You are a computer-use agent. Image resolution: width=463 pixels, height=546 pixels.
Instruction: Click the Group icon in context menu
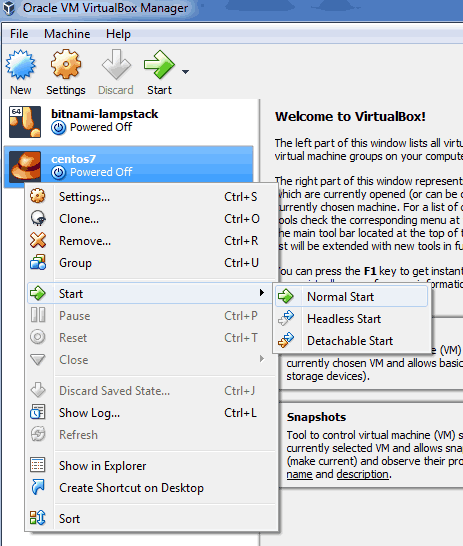pos(38,263)
